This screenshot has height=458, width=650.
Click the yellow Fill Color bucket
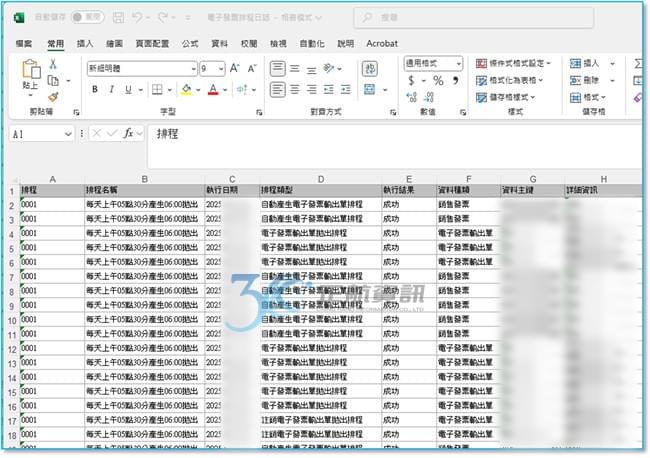click(187, 89)
